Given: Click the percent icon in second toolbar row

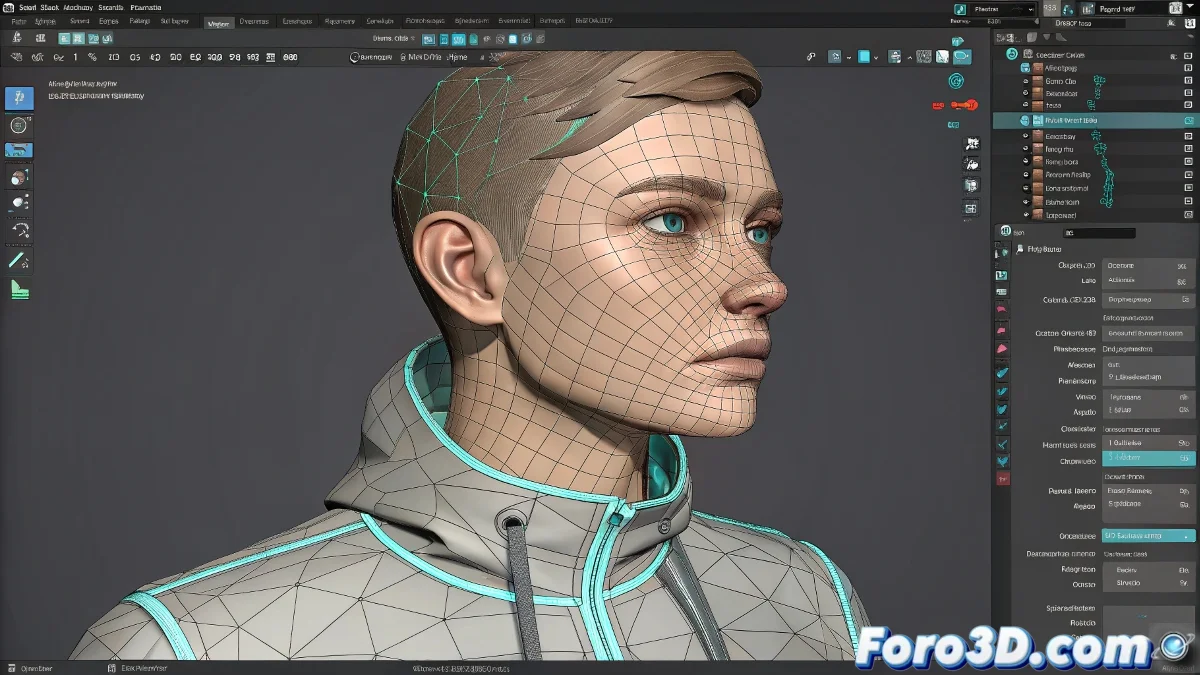Looking at the screenshot, I should 92,58.
